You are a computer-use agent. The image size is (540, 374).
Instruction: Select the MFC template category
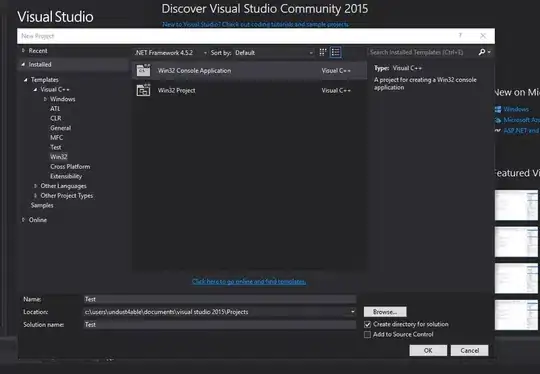(x=56, y=137)
